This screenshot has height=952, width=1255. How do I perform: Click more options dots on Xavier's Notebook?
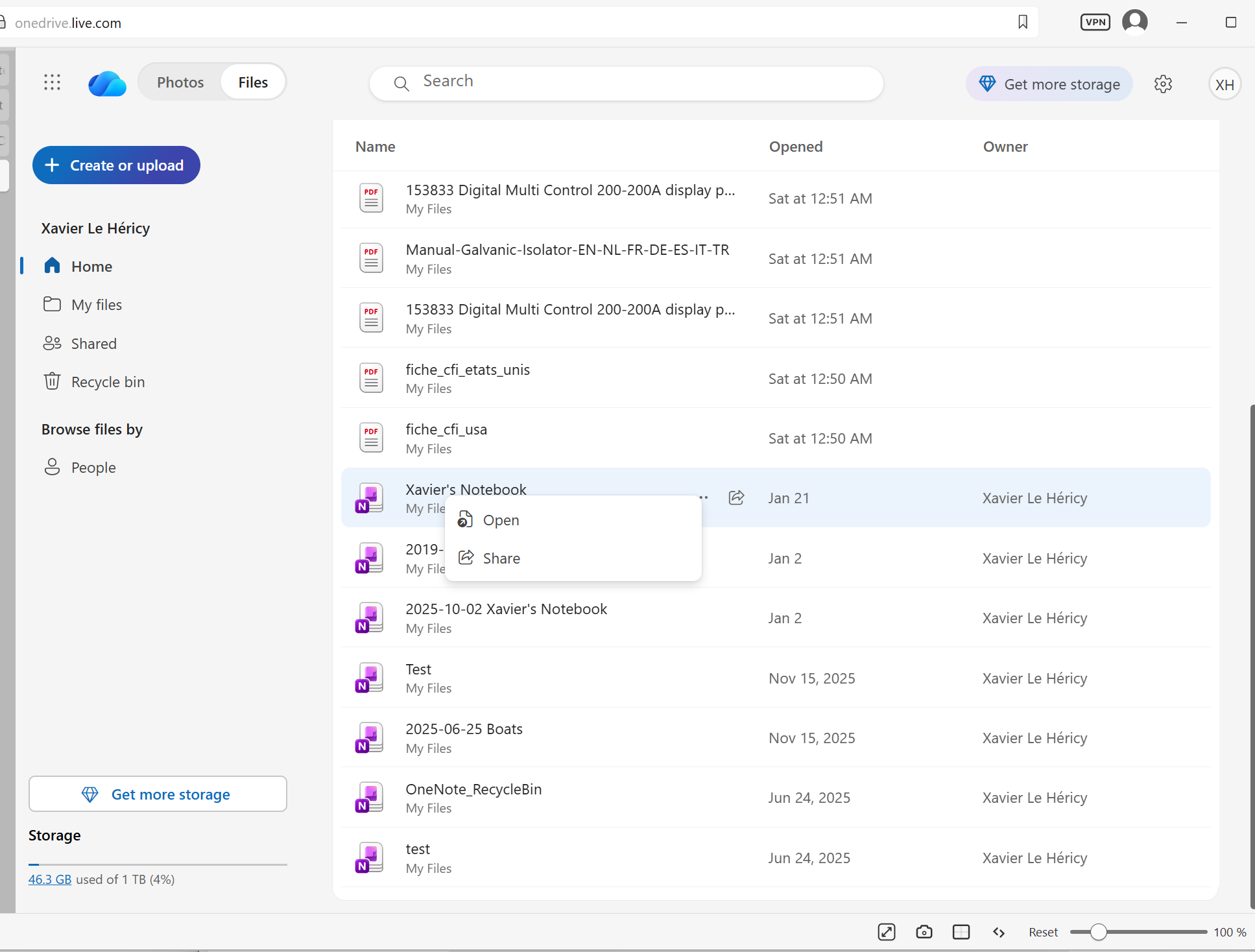coord(704,497)
